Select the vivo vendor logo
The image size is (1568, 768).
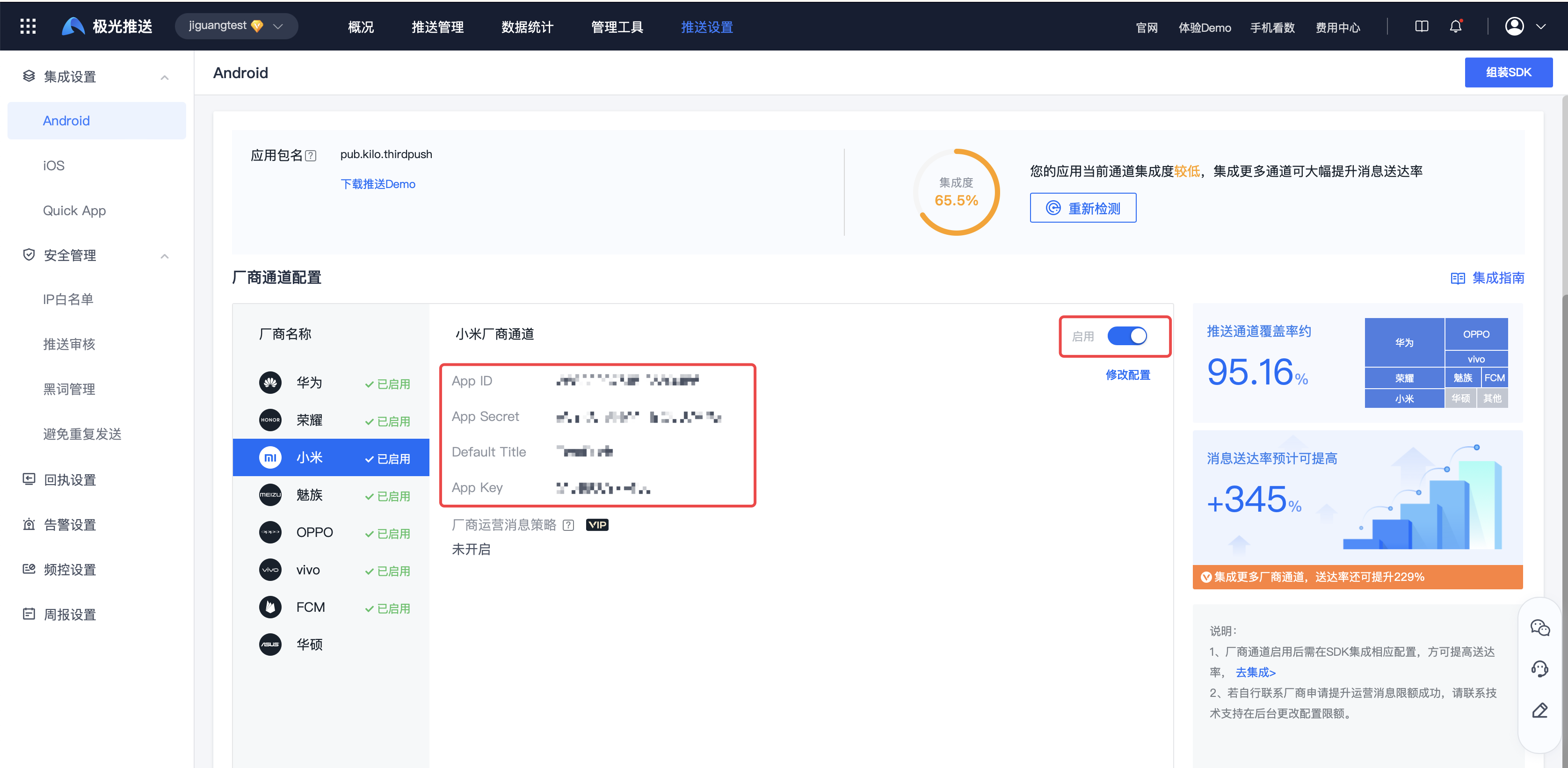[270, 570]
